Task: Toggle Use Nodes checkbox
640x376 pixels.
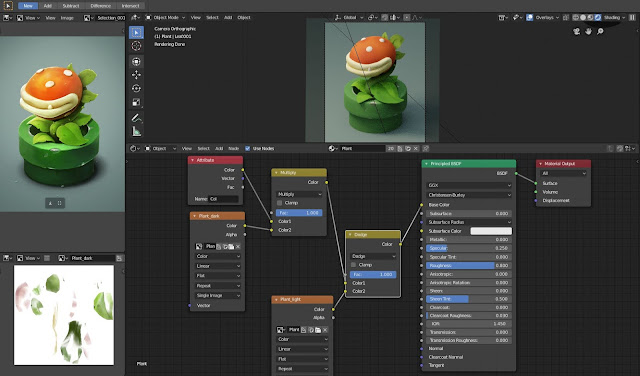Action: pyautogui.click(x=247, y=148)
